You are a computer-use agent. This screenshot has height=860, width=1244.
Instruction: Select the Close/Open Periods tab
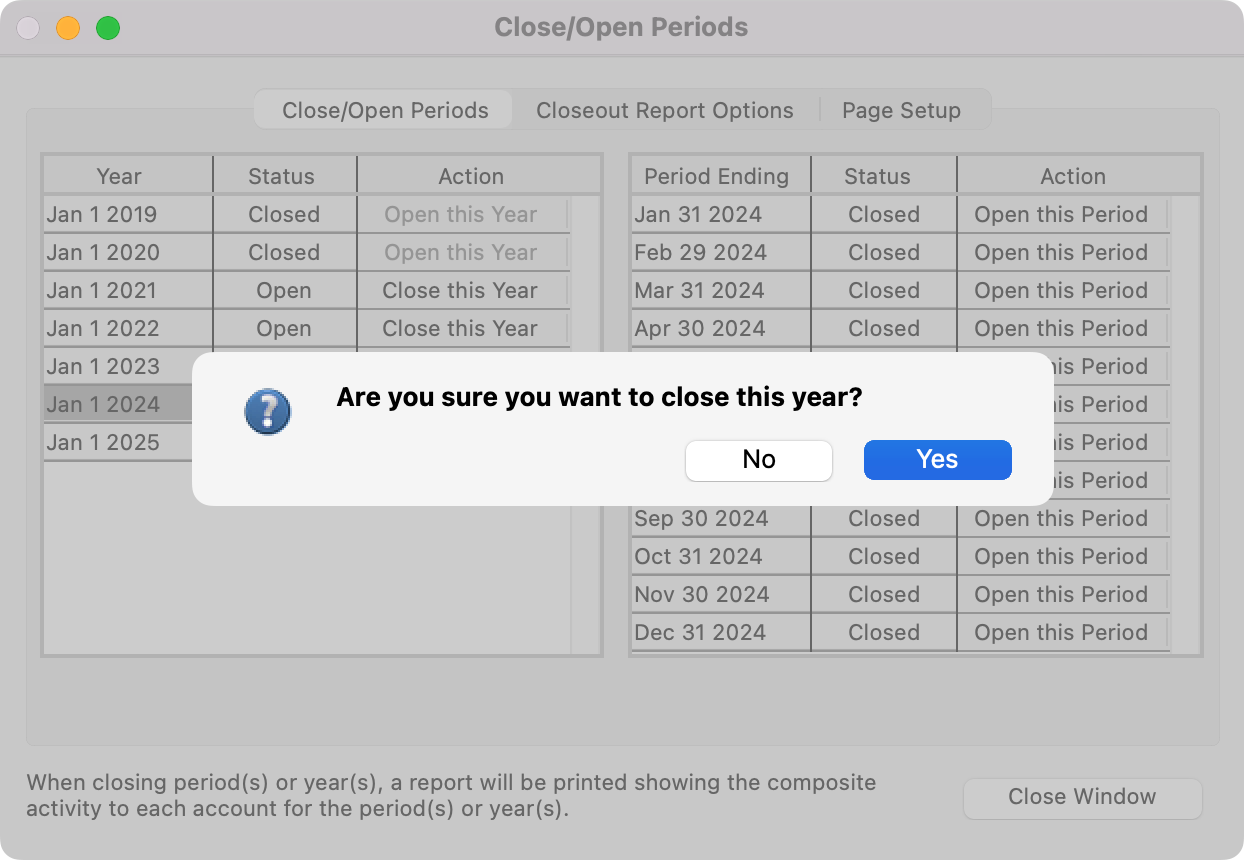[x=385, y=110]
